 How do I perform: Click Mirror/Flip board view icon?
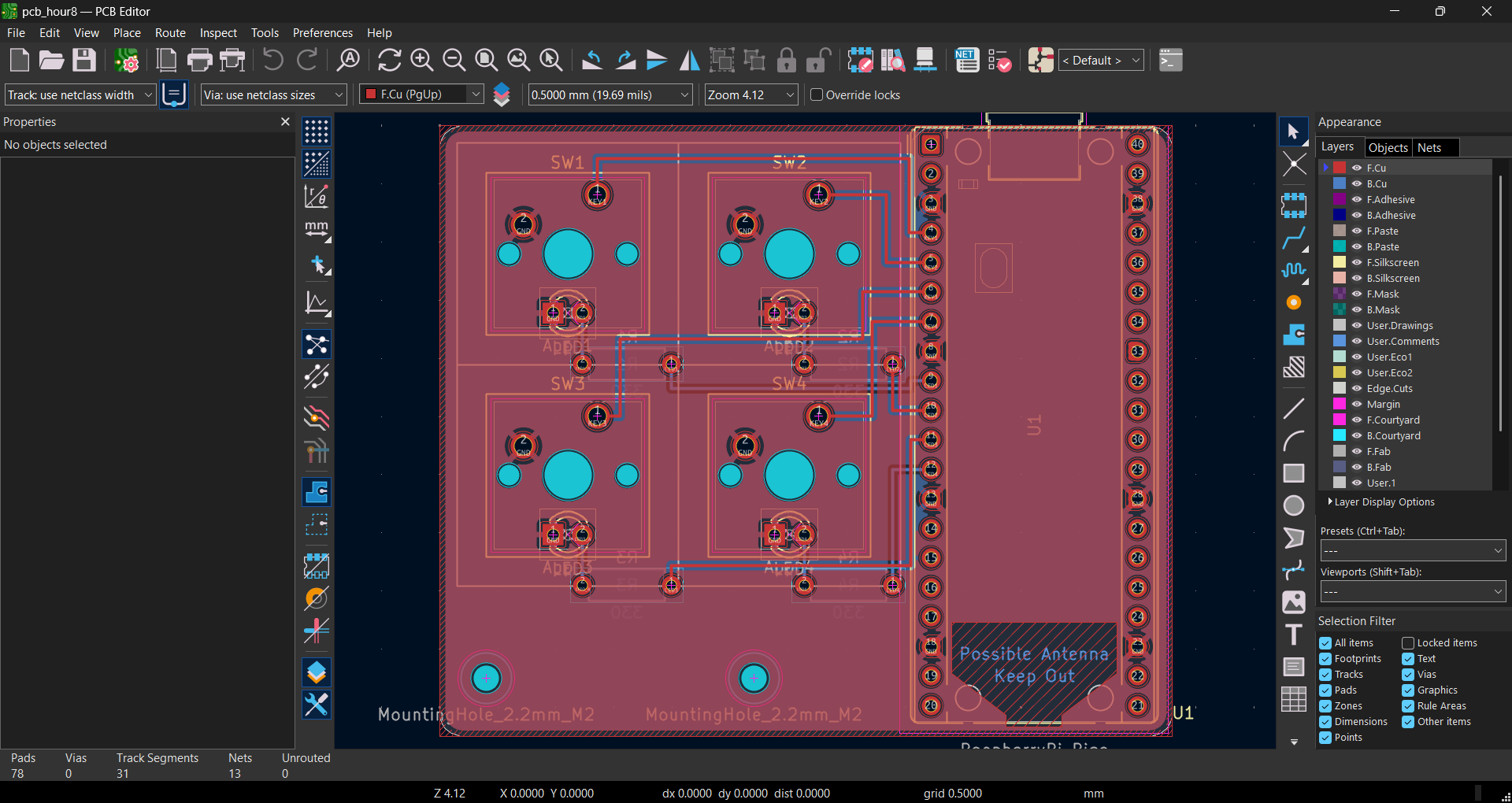689,60
